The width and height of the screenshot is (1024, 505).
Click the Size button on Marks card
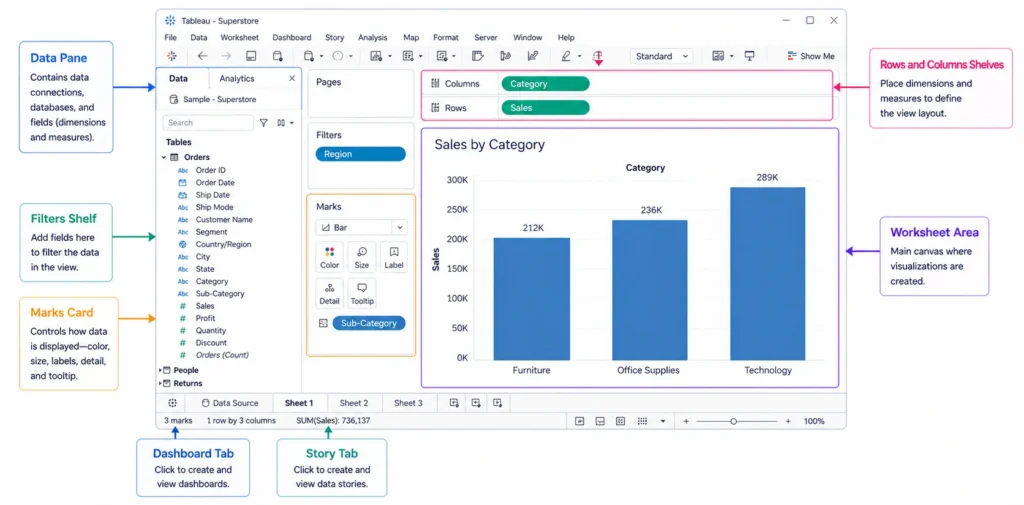pyautogui.click(x=362, y=257)
